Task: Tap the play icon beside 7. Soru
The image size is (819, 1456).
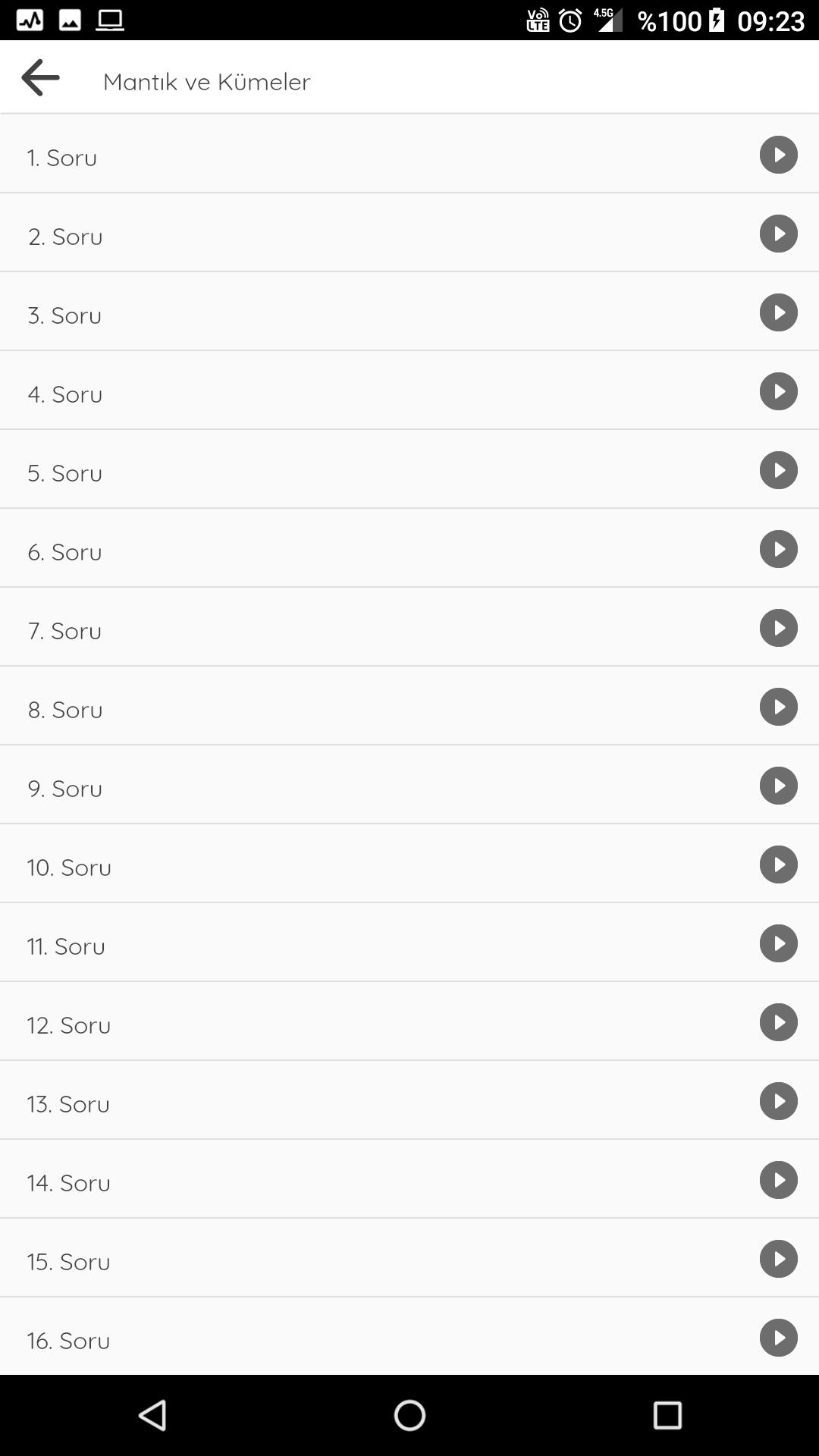Action: [x=779, y=628]
